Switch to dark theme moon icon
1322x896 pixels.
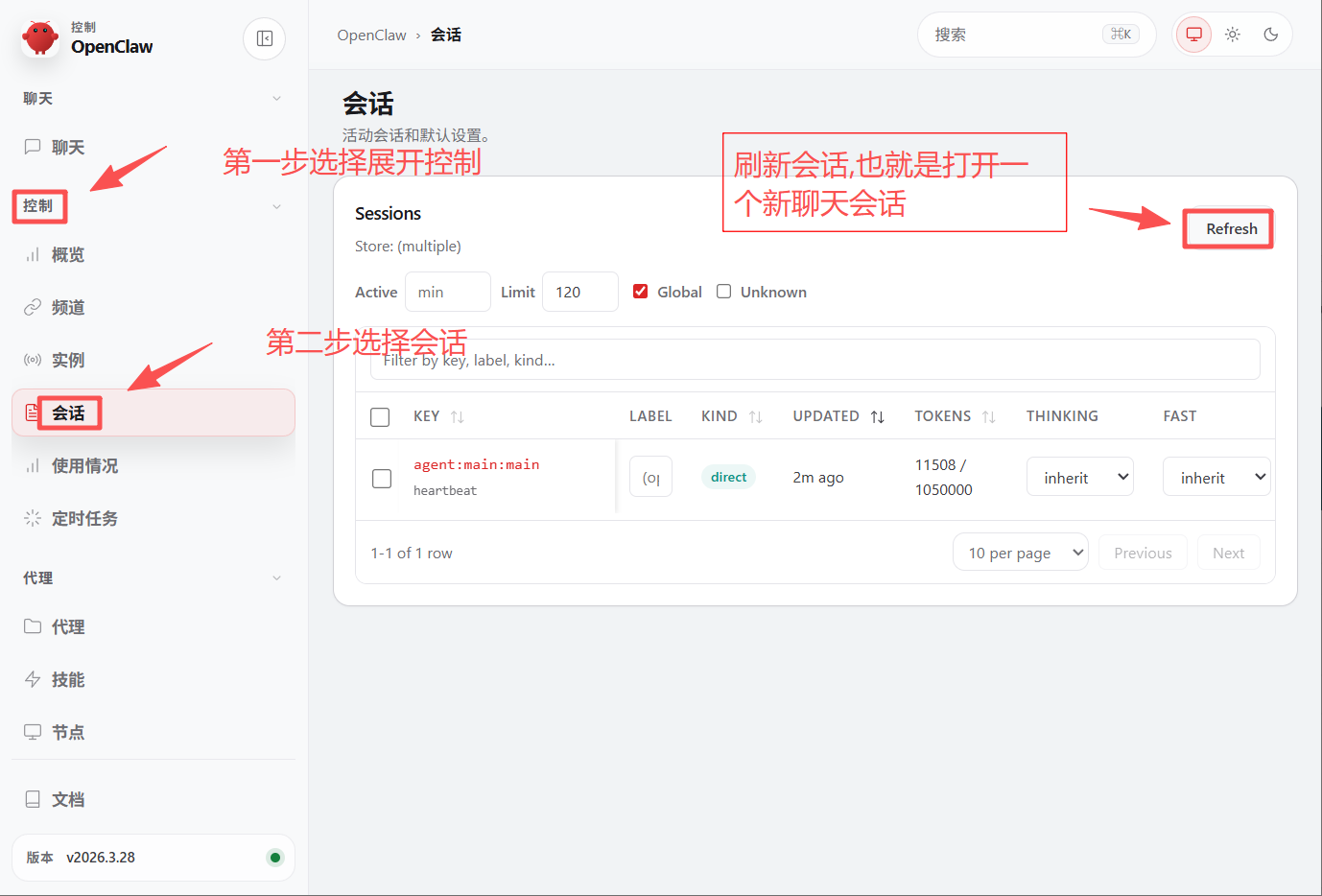[x=1271, y=35]
